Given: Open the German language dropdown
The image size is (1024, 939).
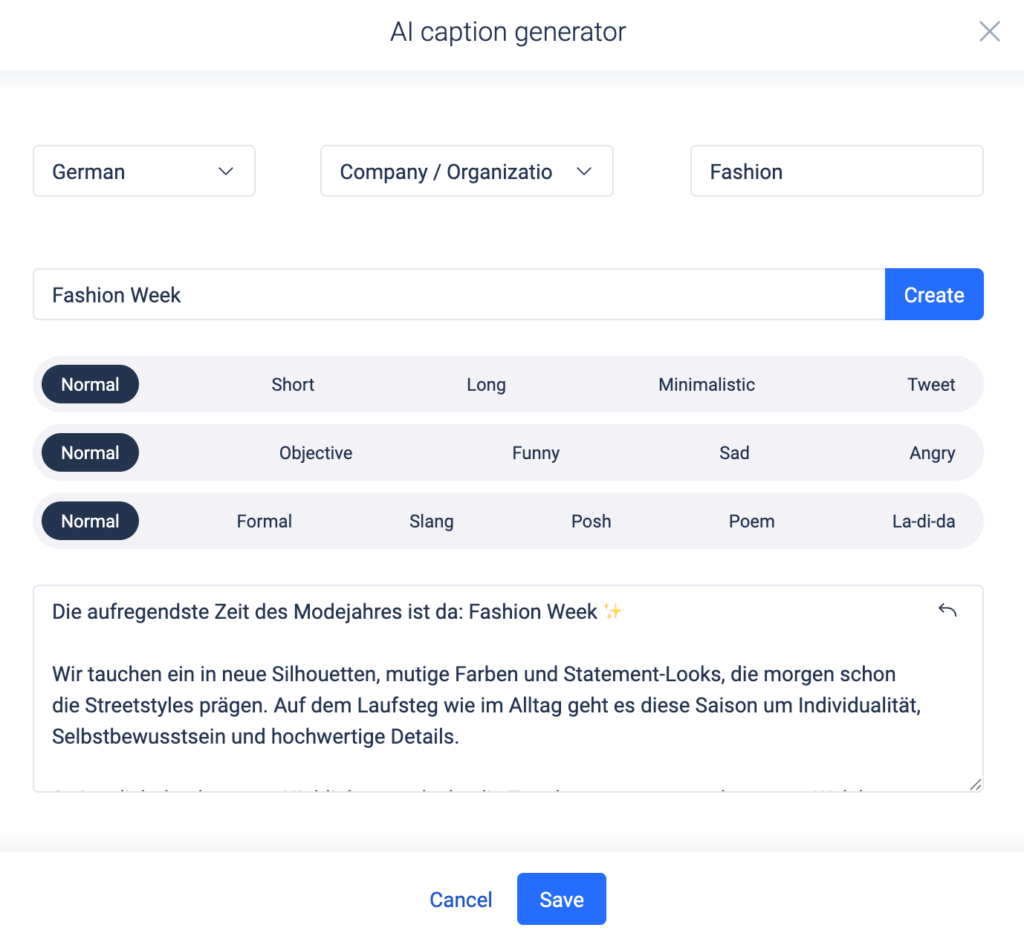Looking at the screenshot, I should [144, 172].
